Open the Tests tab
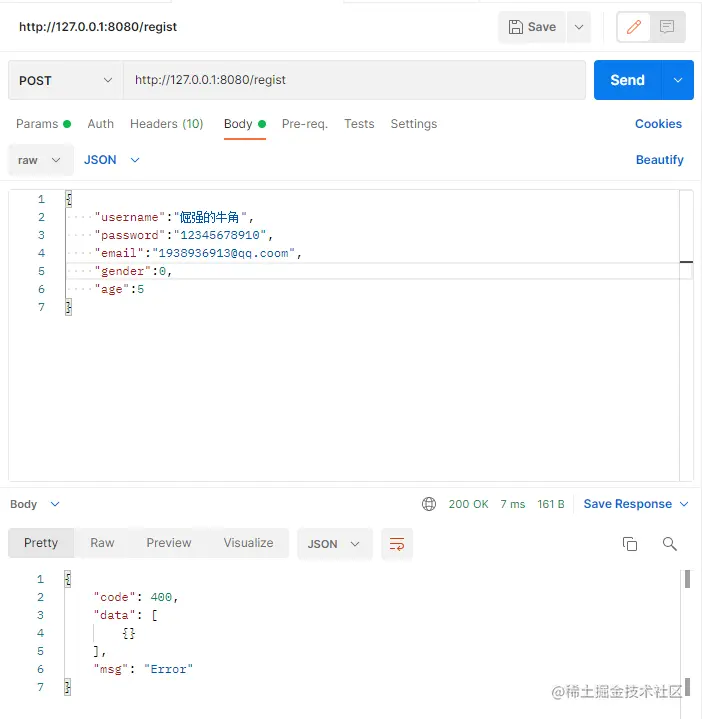702x719 pixels. (359, 124)
